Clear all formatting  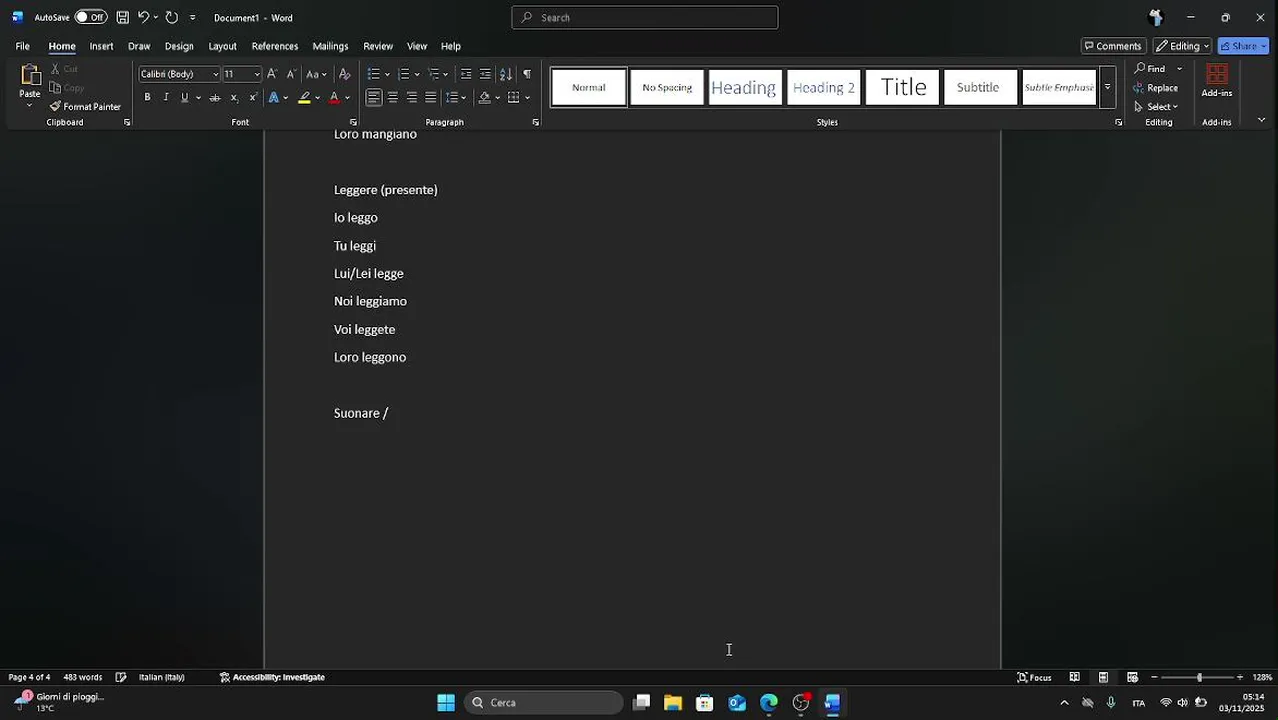point(344,74)
